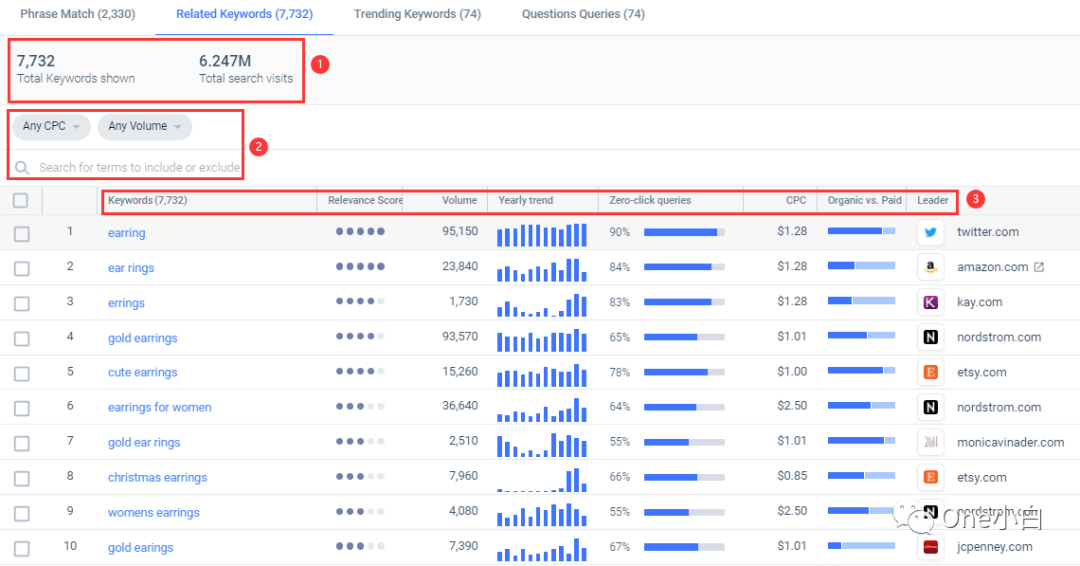Click monicavinader.com leader domain text

1010,443
